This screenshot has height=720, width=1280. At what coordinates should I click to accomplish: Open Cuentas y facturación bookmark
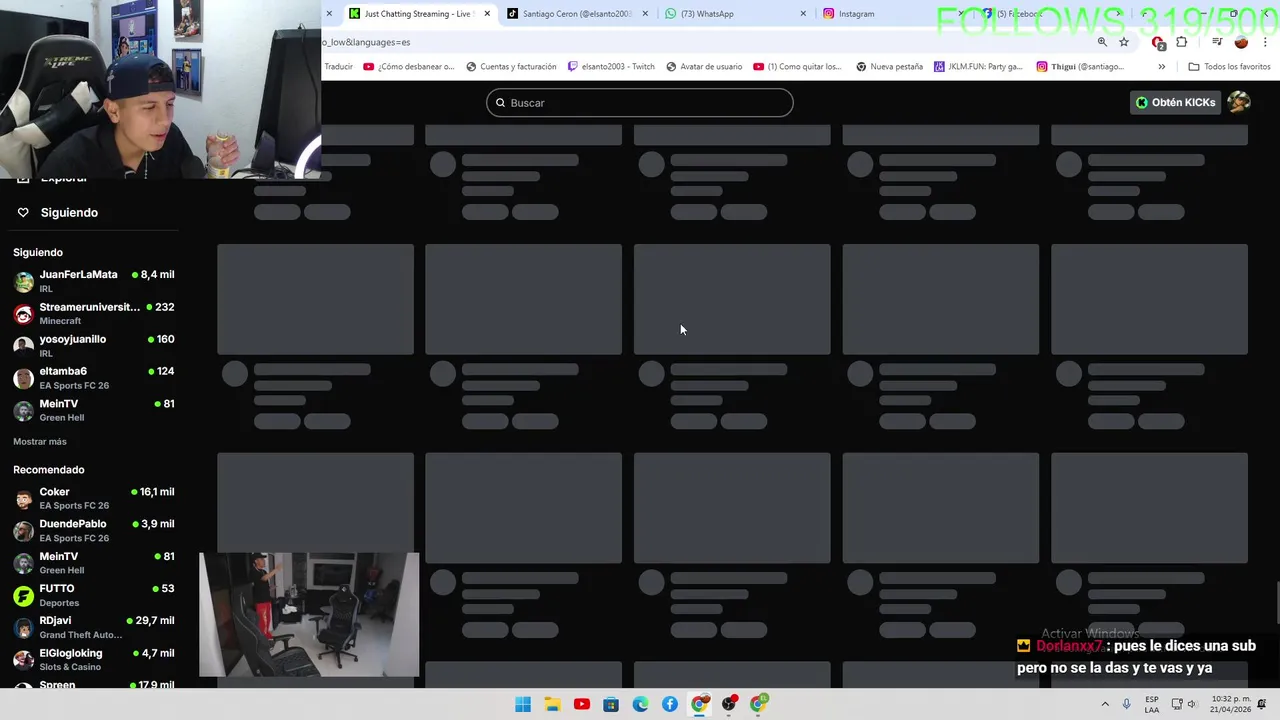tap(511, 67)
